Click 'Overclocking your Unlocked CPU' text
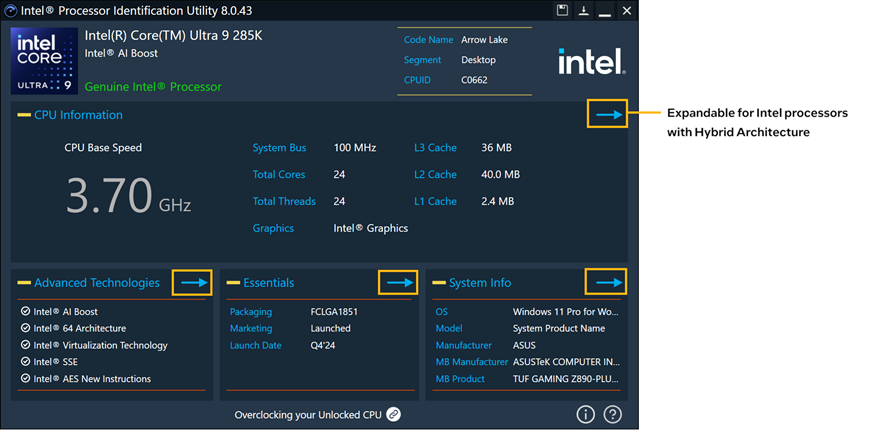 click(x=309, y=414)
